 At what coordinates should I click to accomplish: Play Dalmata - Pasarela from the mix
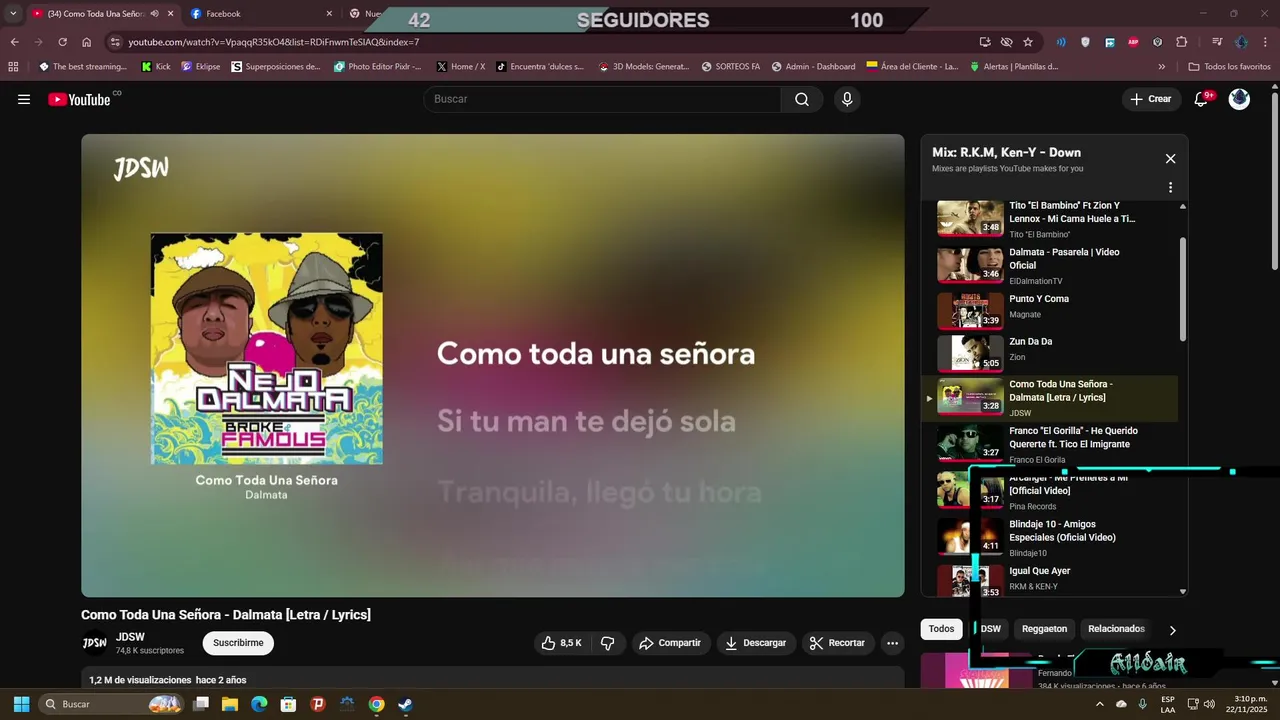[x=1048, y=266]
